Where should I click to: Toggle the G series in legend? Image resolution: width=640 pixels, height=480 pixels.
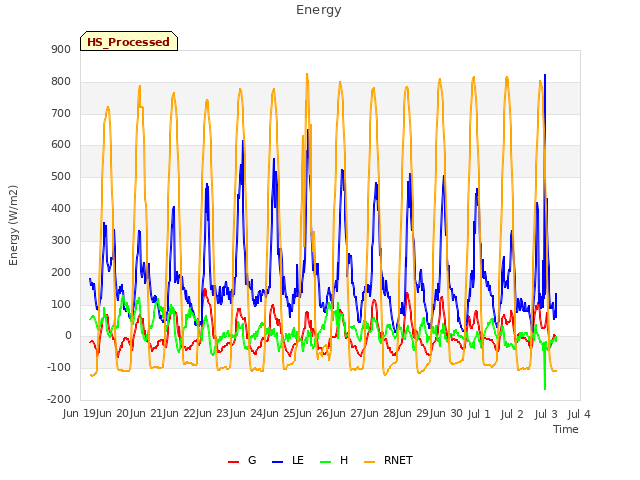coord(242,460)
